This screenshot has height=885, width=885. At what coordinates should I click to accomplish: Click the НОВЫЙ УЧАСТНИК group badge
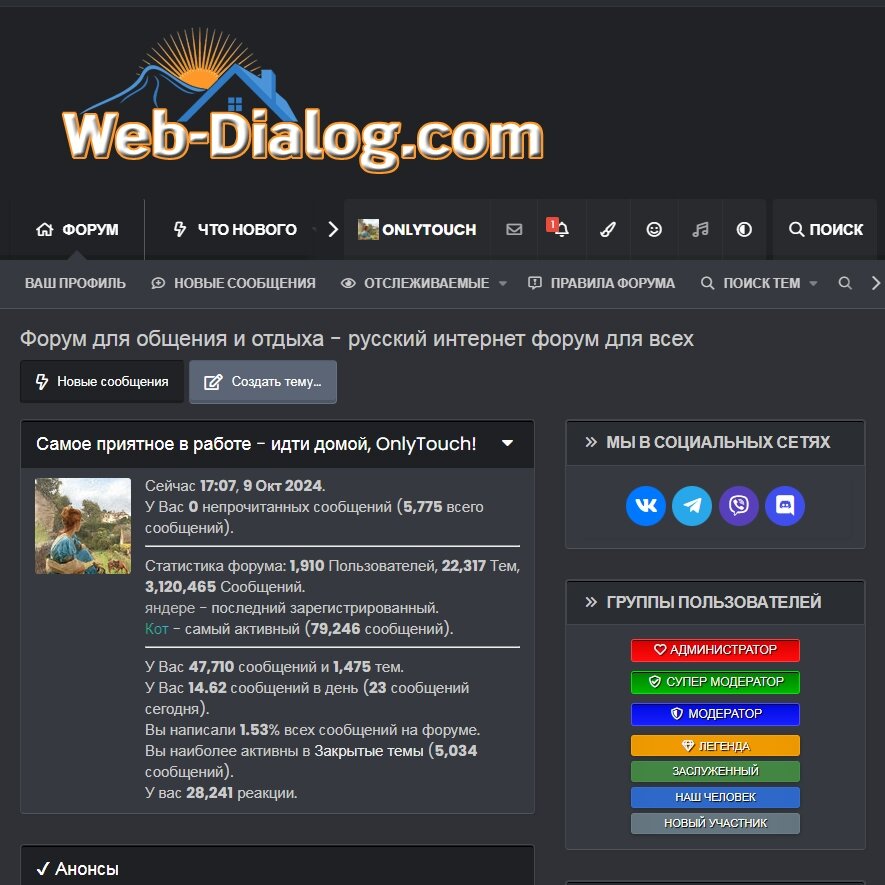pos(715,823)
